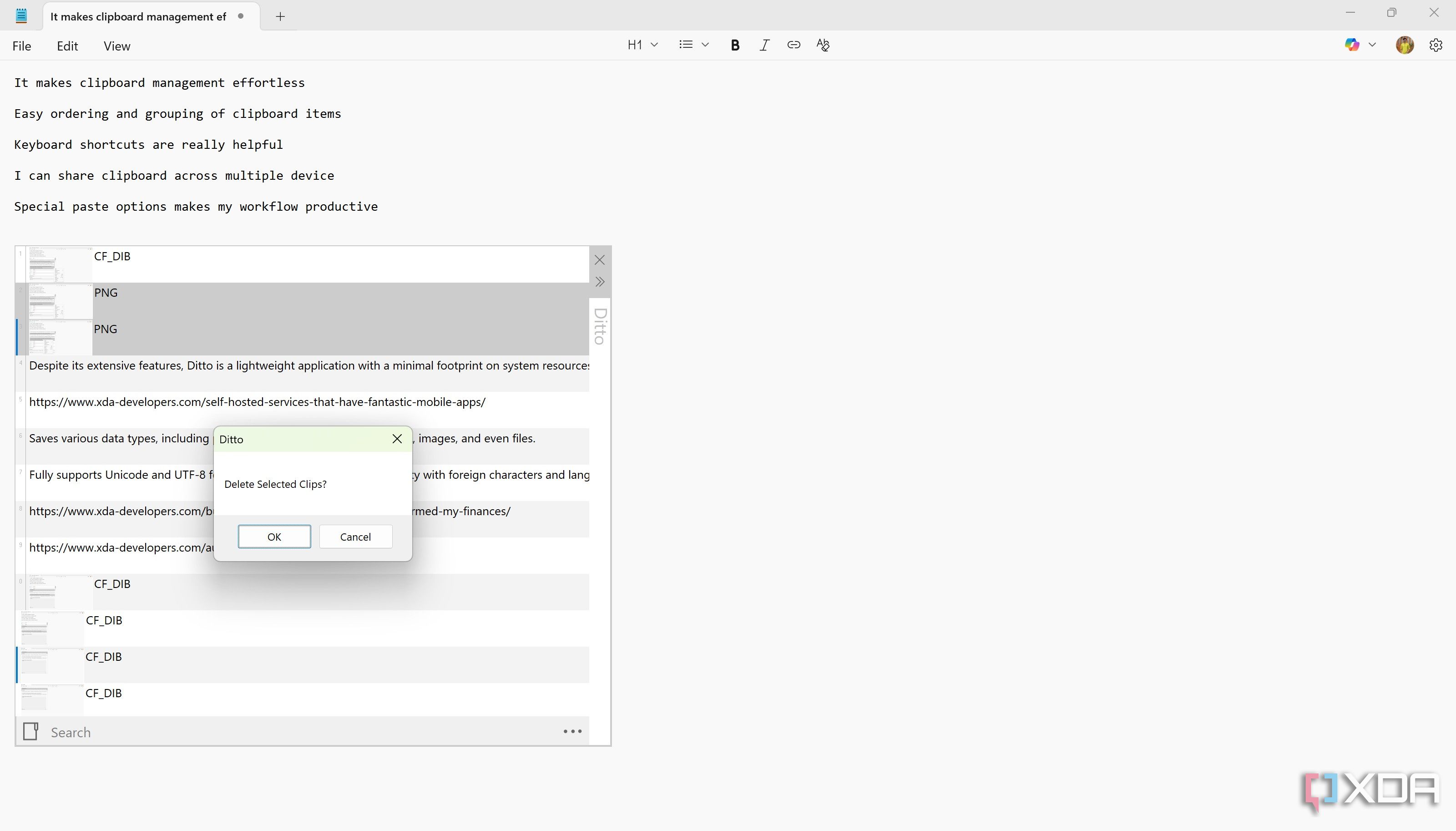This screenshot has width=1456, height=831.
Task: Select the 'Saves various data types' clip
Action: click(303, 446)
